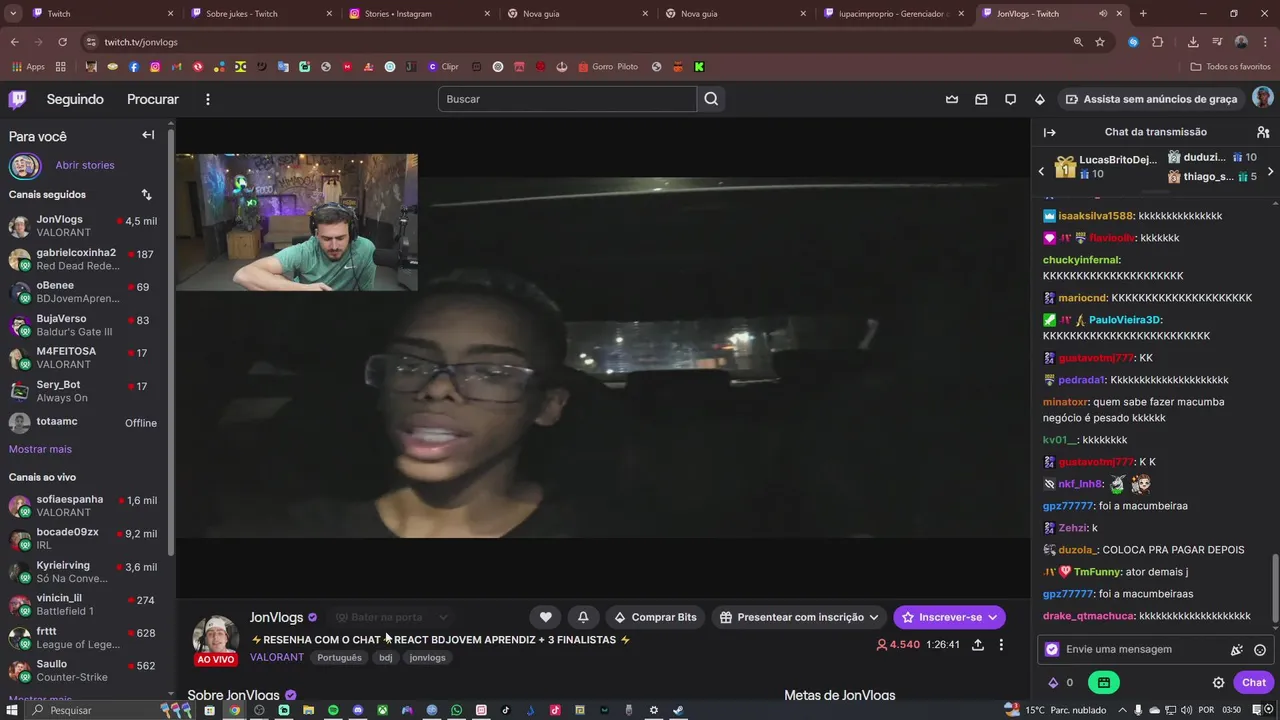Open Bits and rewards in chat input

[x=1237, y=650]
